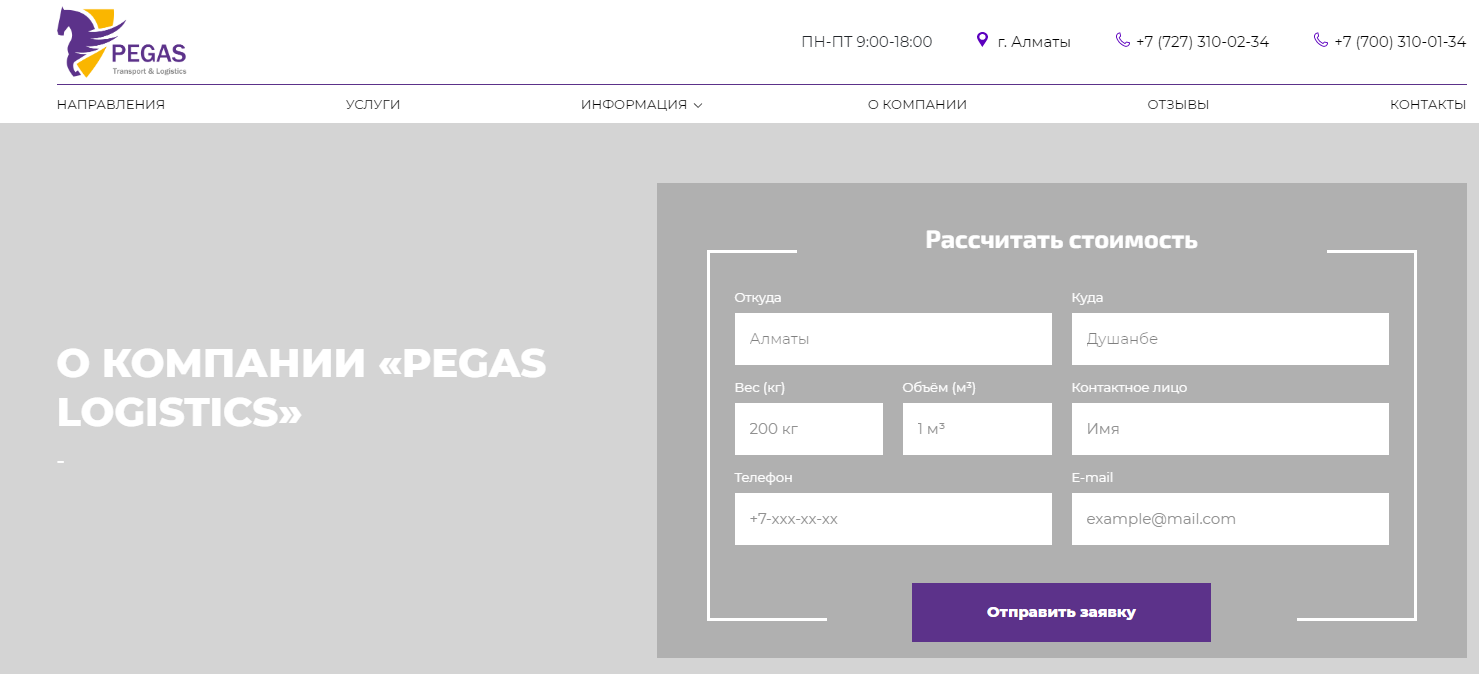This screenshot has width=1479, height=674.
Task: Click the location pin icon beside г. Алматы
Action: coord(982,41)
